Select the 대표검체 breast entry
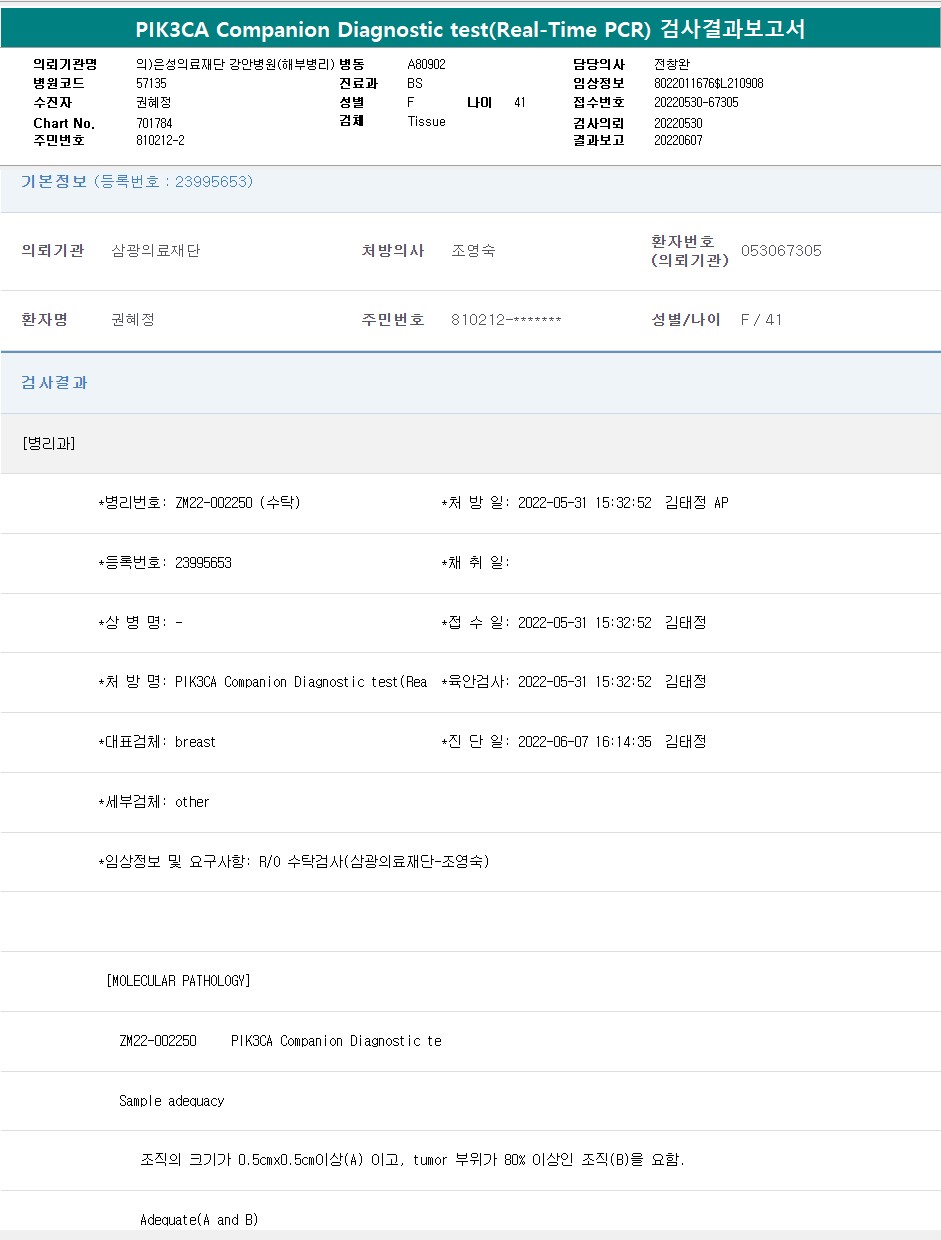 point(157,742)
